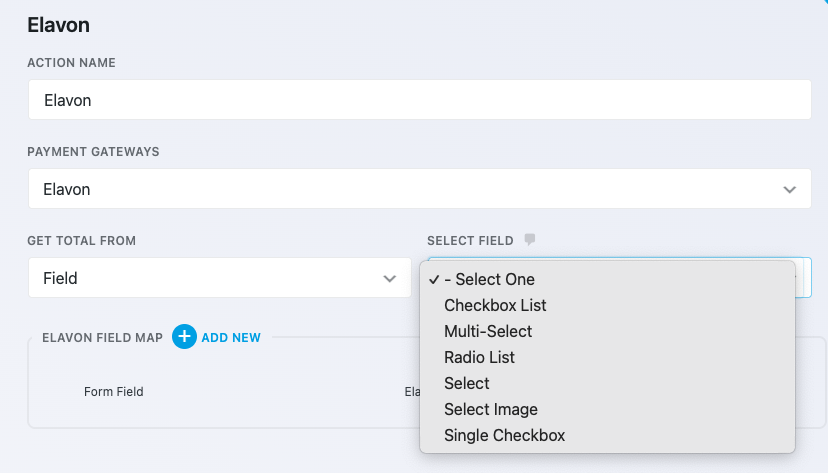Choose 'Checkbox List' option
This screenshot has height=473, width=828.
coord(607,305)
